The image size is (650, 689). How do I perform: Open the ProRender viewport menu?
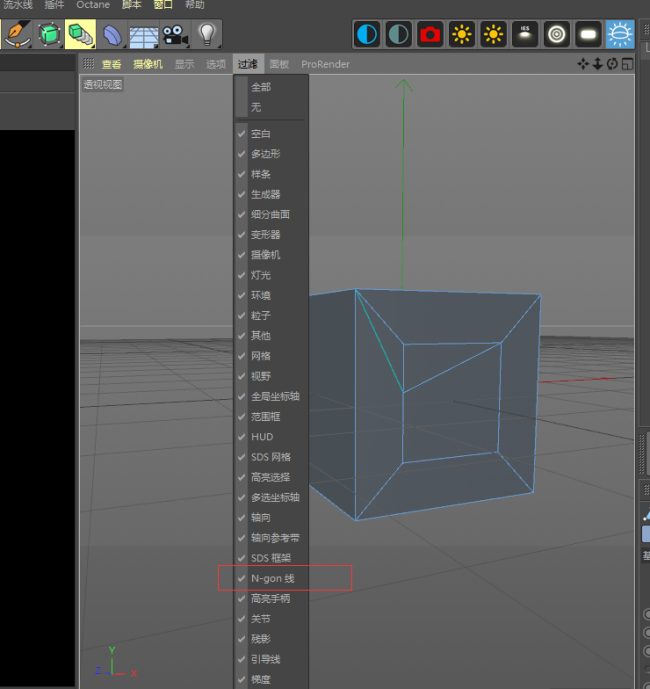point(325,64)
